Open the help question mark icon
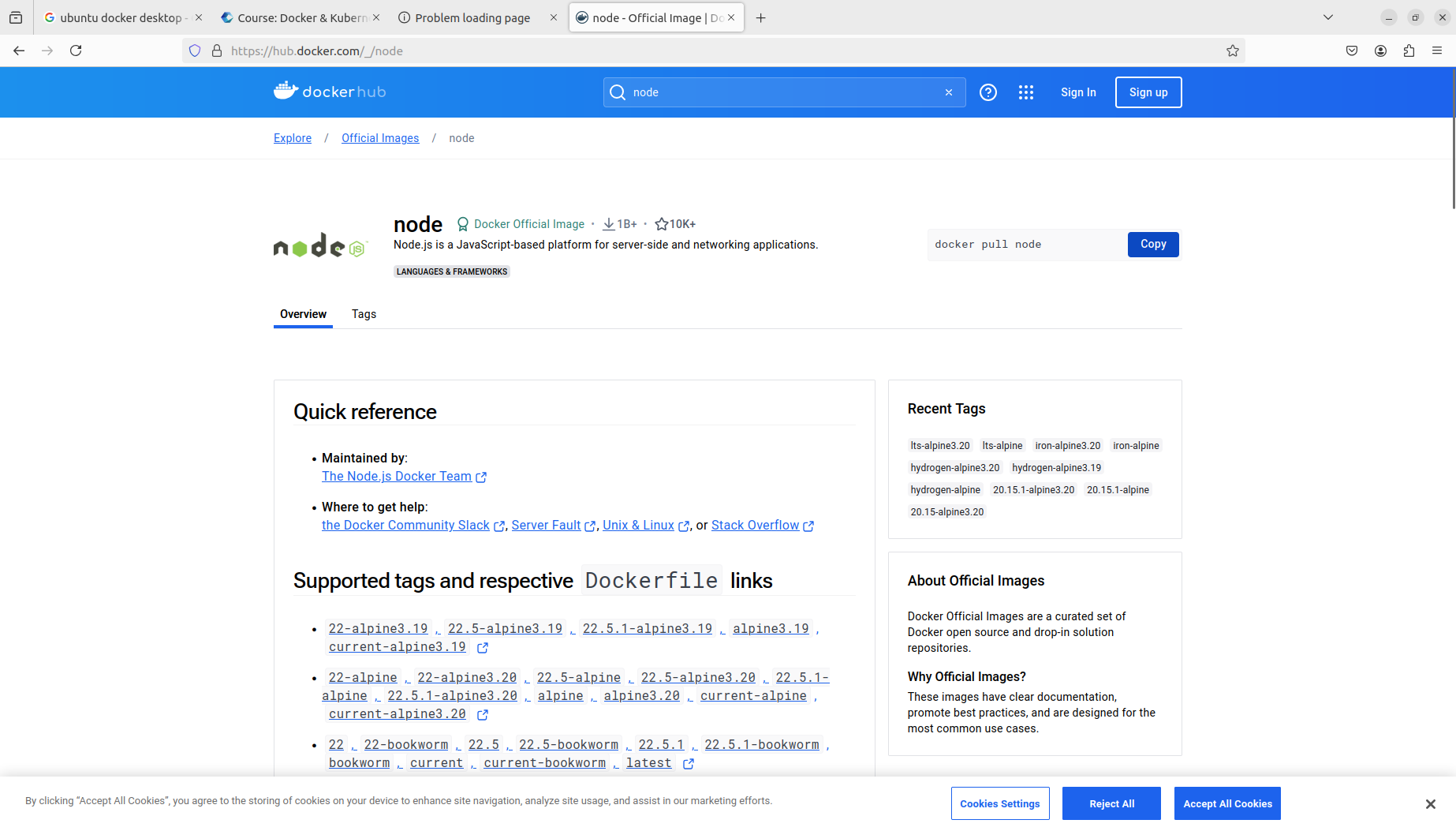This screenshot has width=1456, height=831. coord(987,92)
